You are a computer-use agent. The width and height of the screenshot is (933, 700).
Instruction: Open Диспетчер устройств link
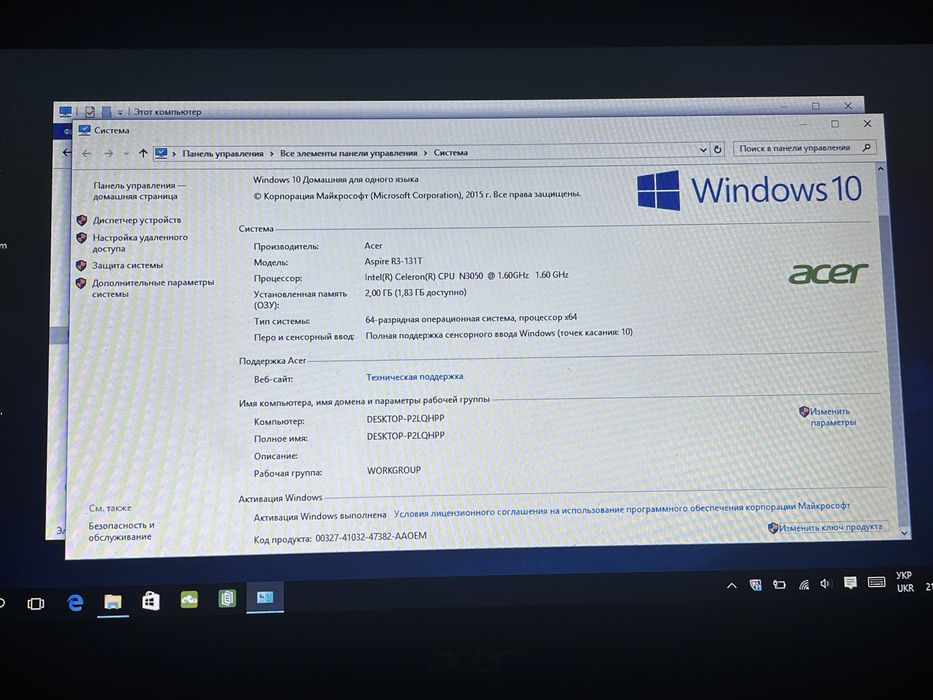137,220
